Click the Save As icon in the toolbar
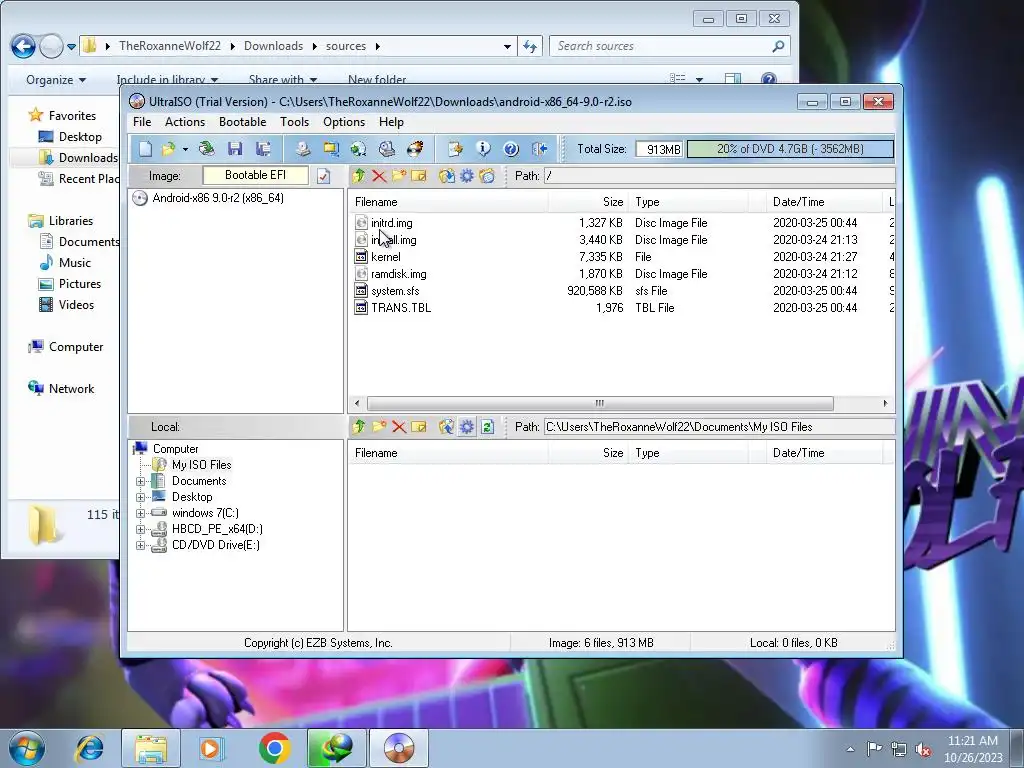The image size is (1024, 768). (x=263, y=149)
